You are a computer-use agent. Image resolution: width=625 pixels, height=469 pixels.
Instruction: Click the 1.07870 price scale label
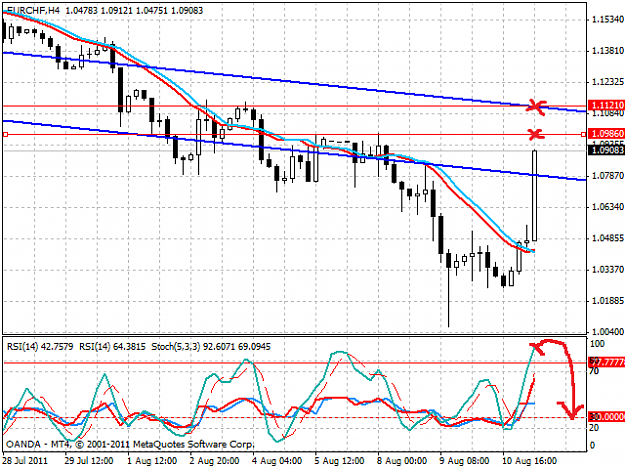coord(607,175)
